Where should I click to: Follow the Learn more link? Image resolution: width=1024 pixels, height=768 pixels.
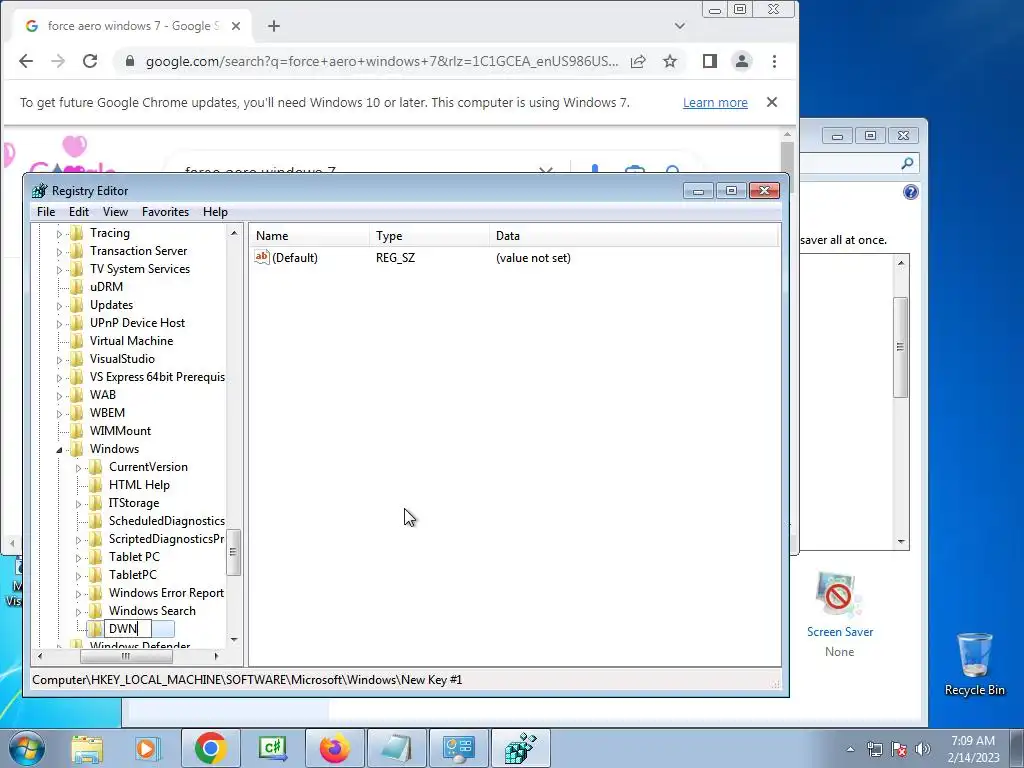pos(715,103)
